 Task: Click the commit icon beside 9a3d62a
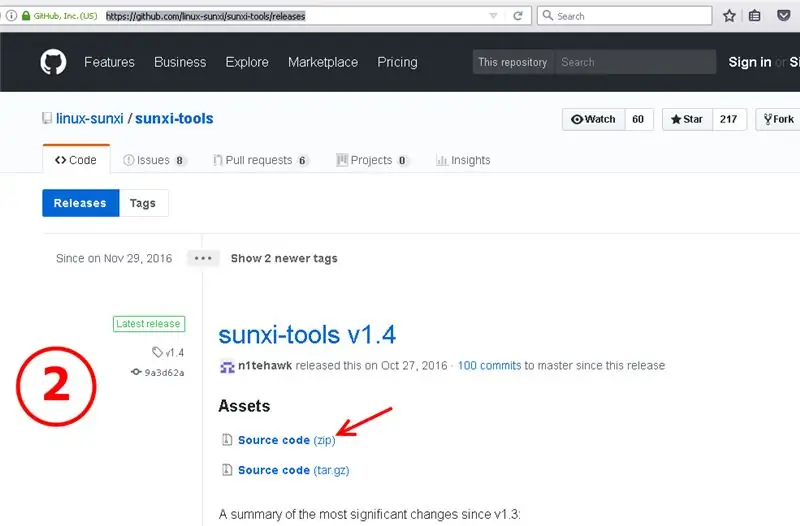136,372
